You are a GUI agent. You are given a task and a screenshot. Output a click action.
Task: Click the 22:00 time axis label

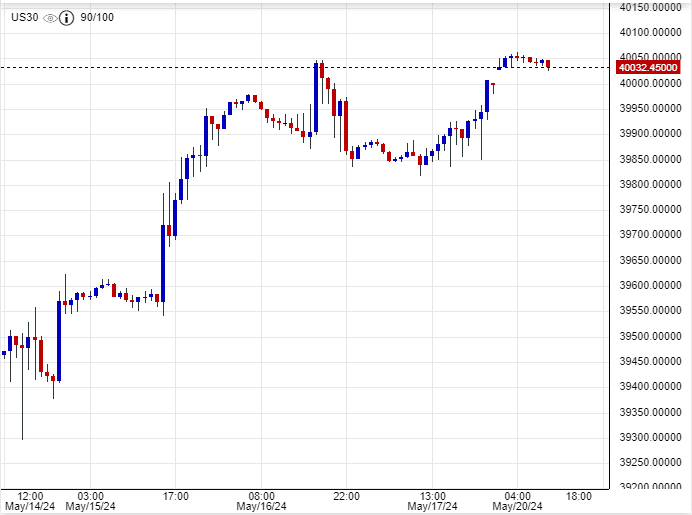(347, 496)
